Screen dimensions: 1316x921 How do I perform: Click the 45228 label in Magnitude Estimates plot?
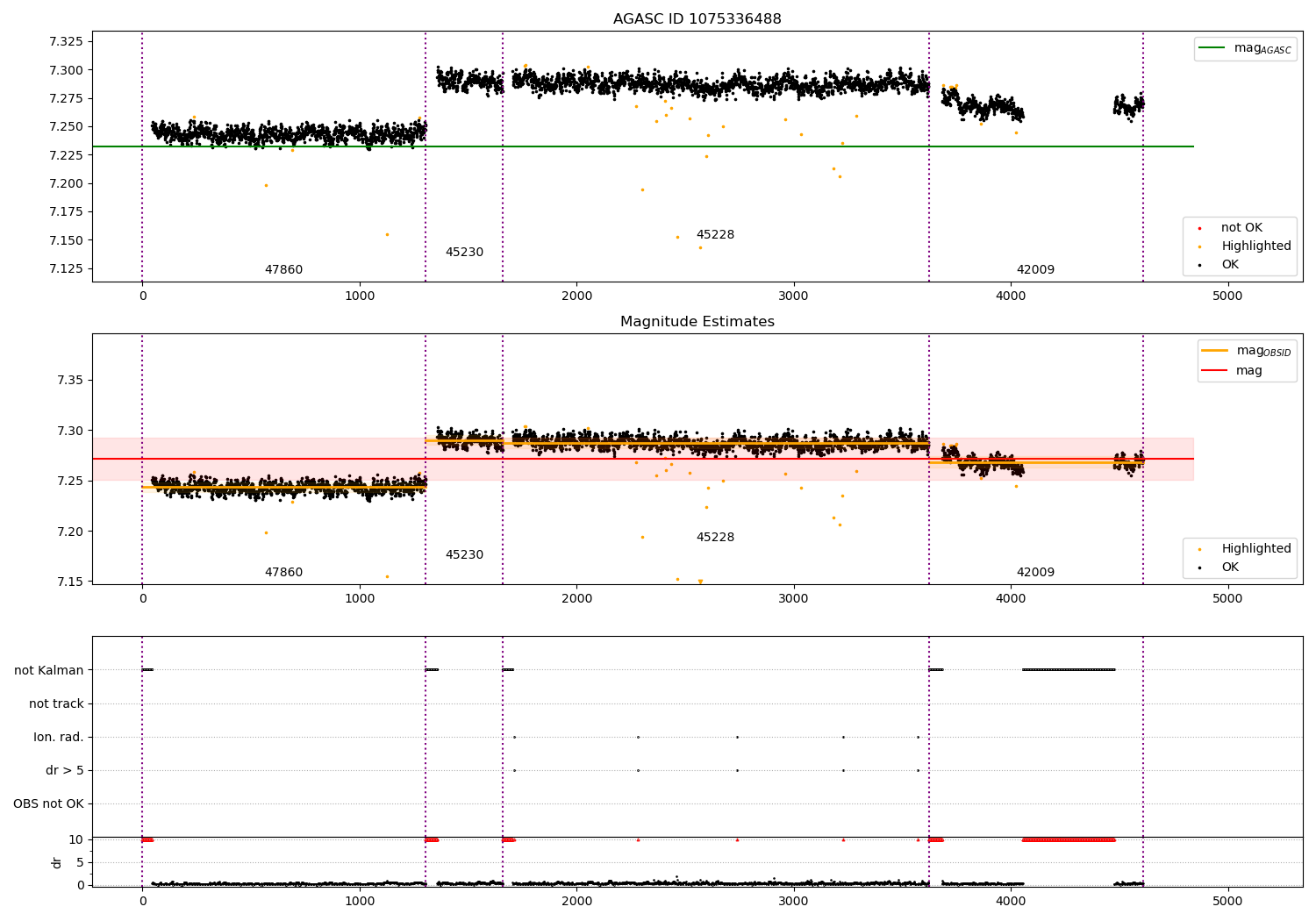tap(715, 538)
